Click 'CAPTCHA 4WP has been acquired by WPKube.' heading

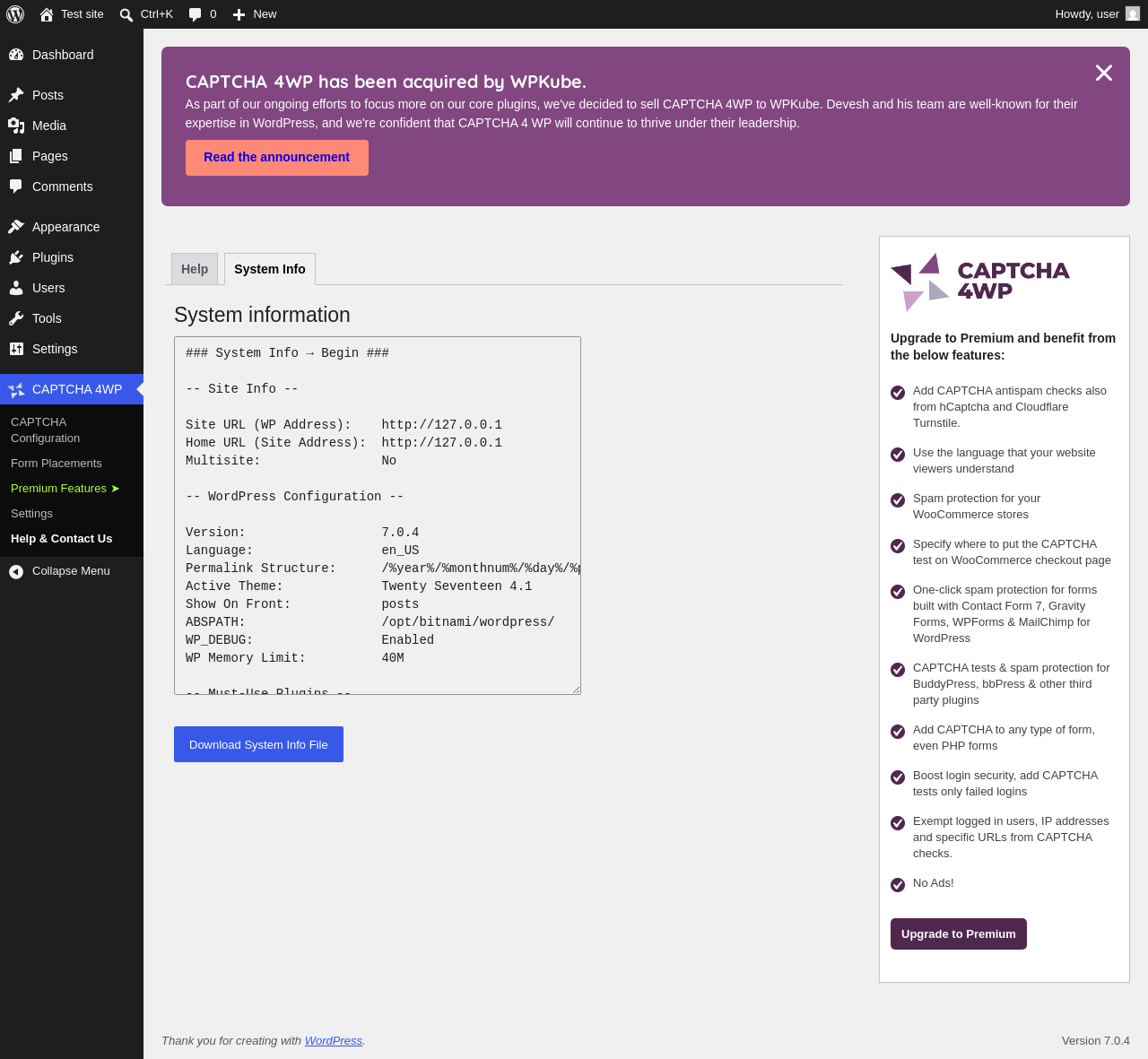(x=386, y=82)
